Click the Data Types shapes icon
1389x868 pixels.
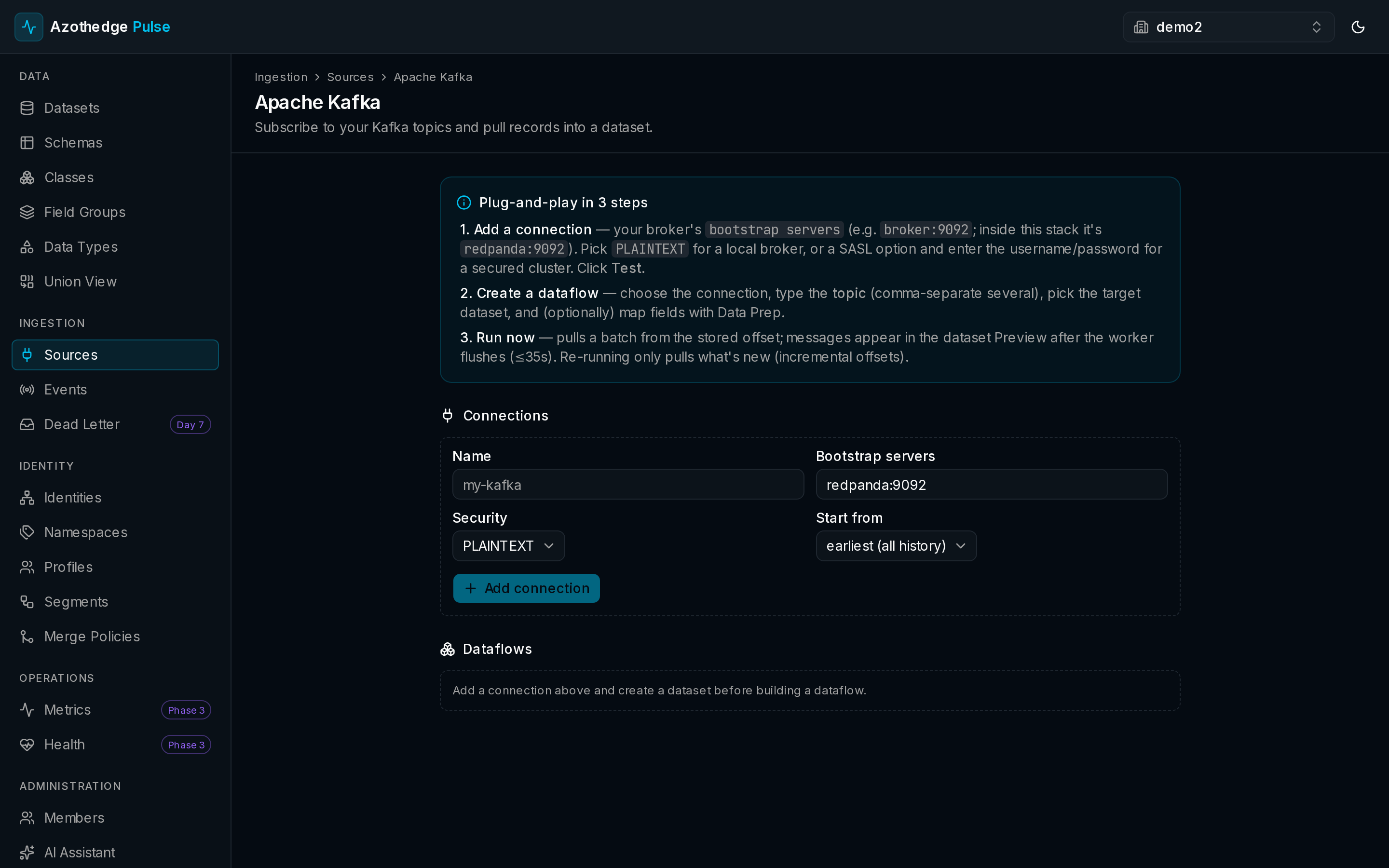[x=27, y=247]
